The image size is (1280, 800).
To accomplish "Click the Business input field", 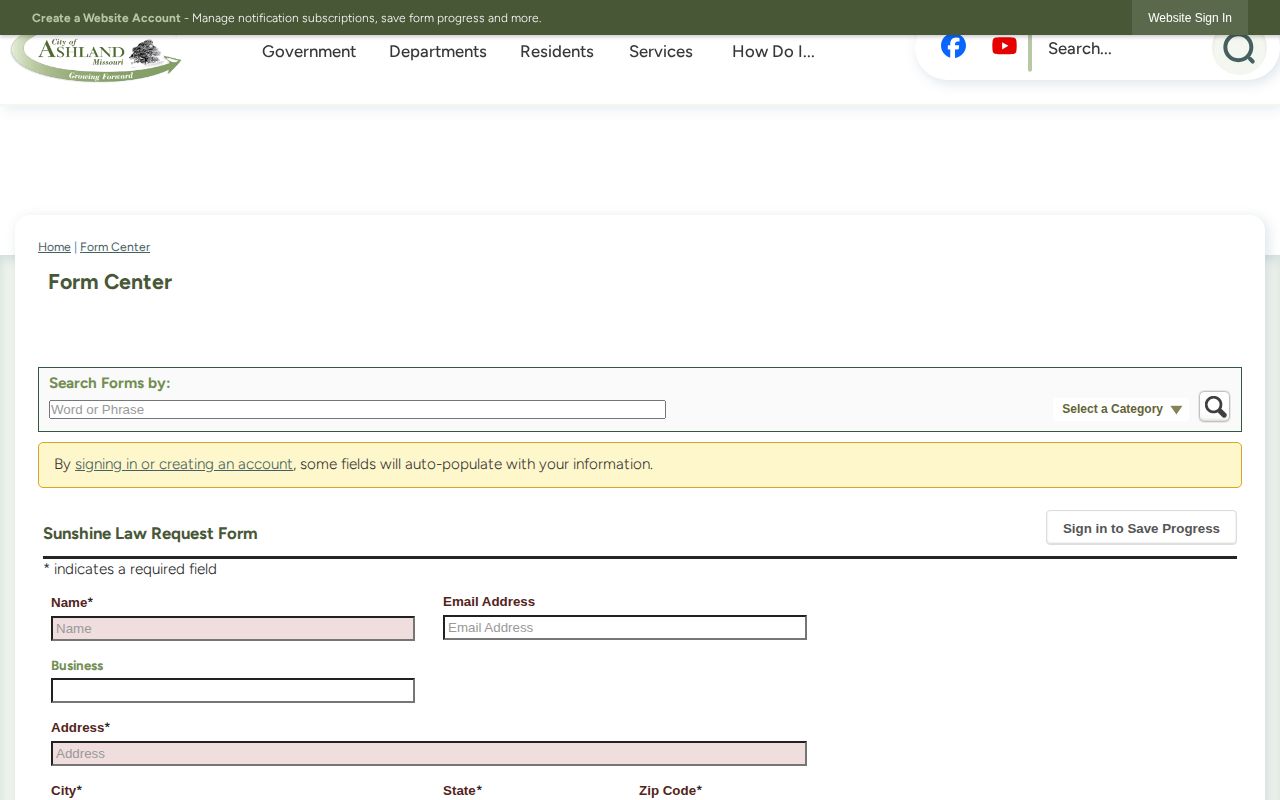I will [233, 691].
